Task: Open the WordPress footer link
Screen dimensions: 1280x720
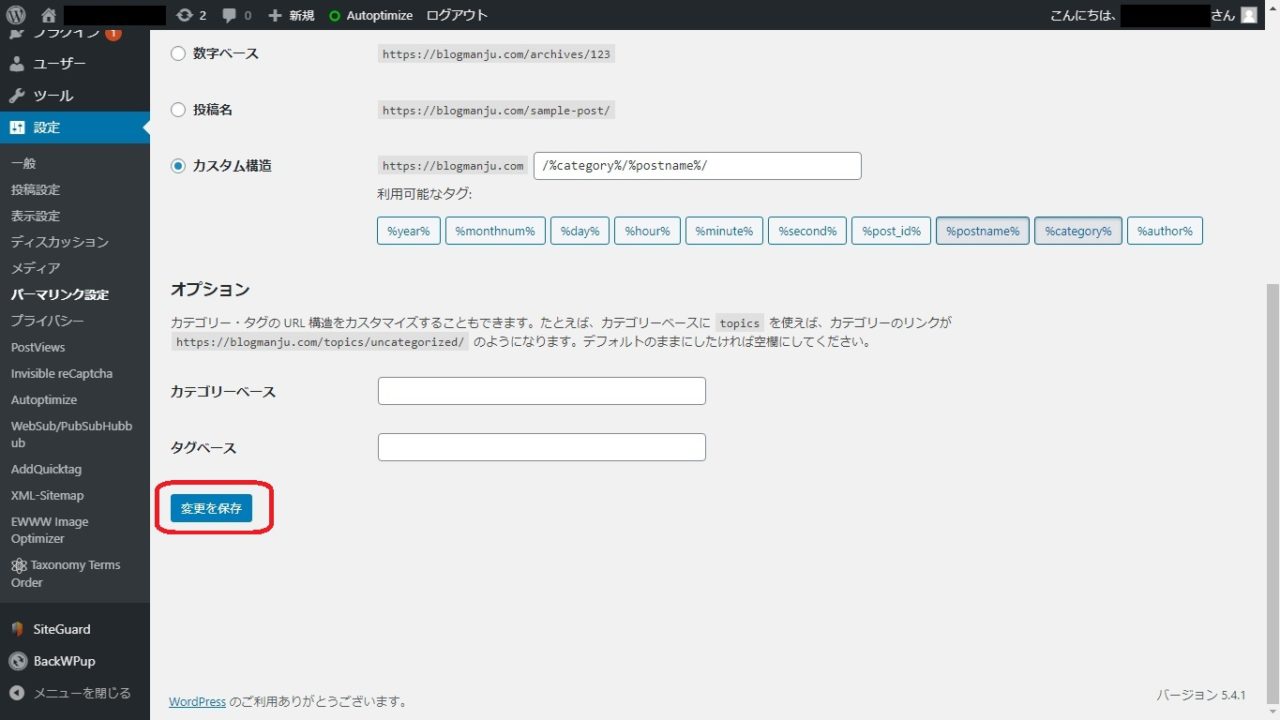Action: 197,702
